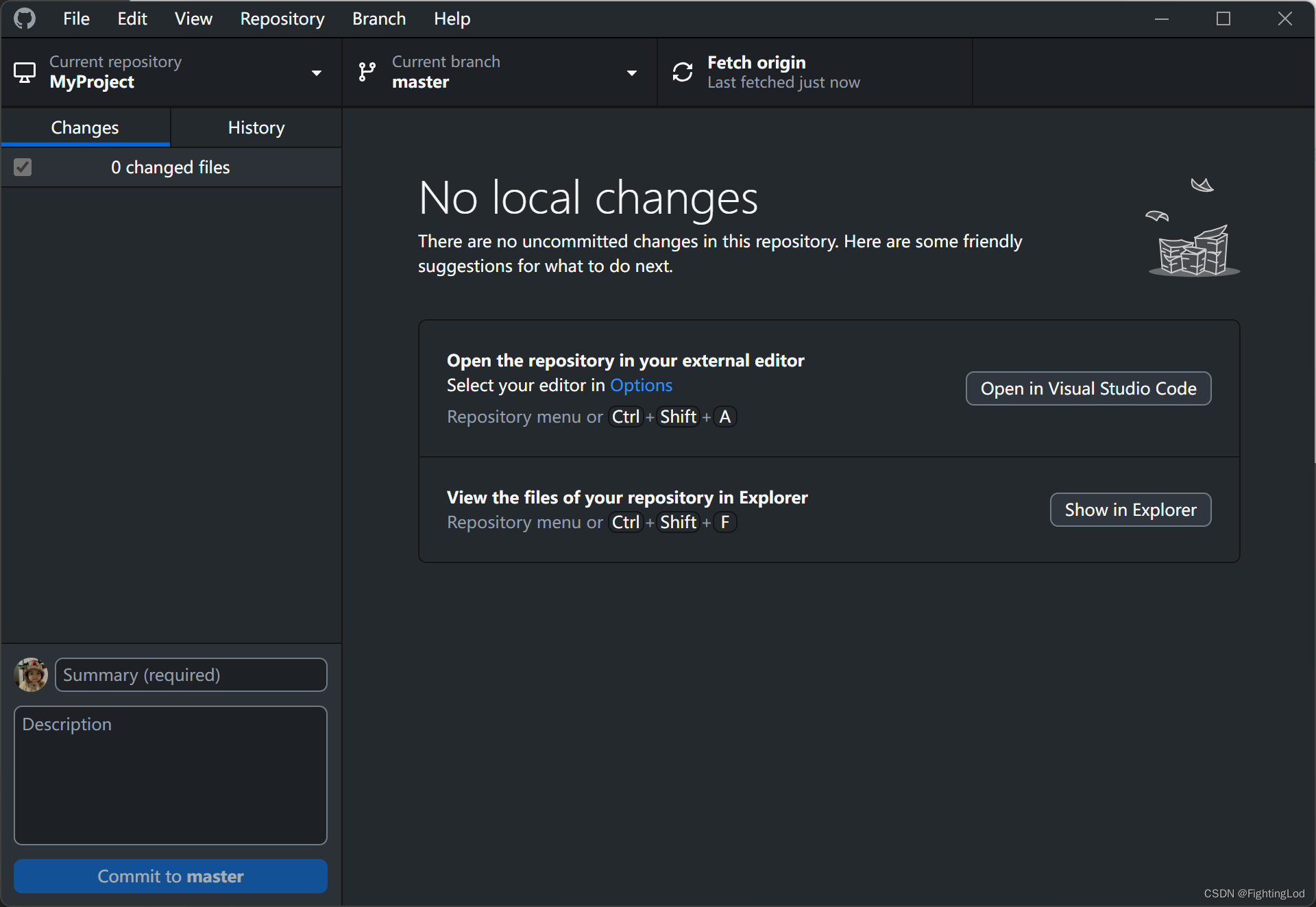Click the A key hint in editor shortcut
The height and width of the screenshot is (907, 1316).
coord(725,417)
